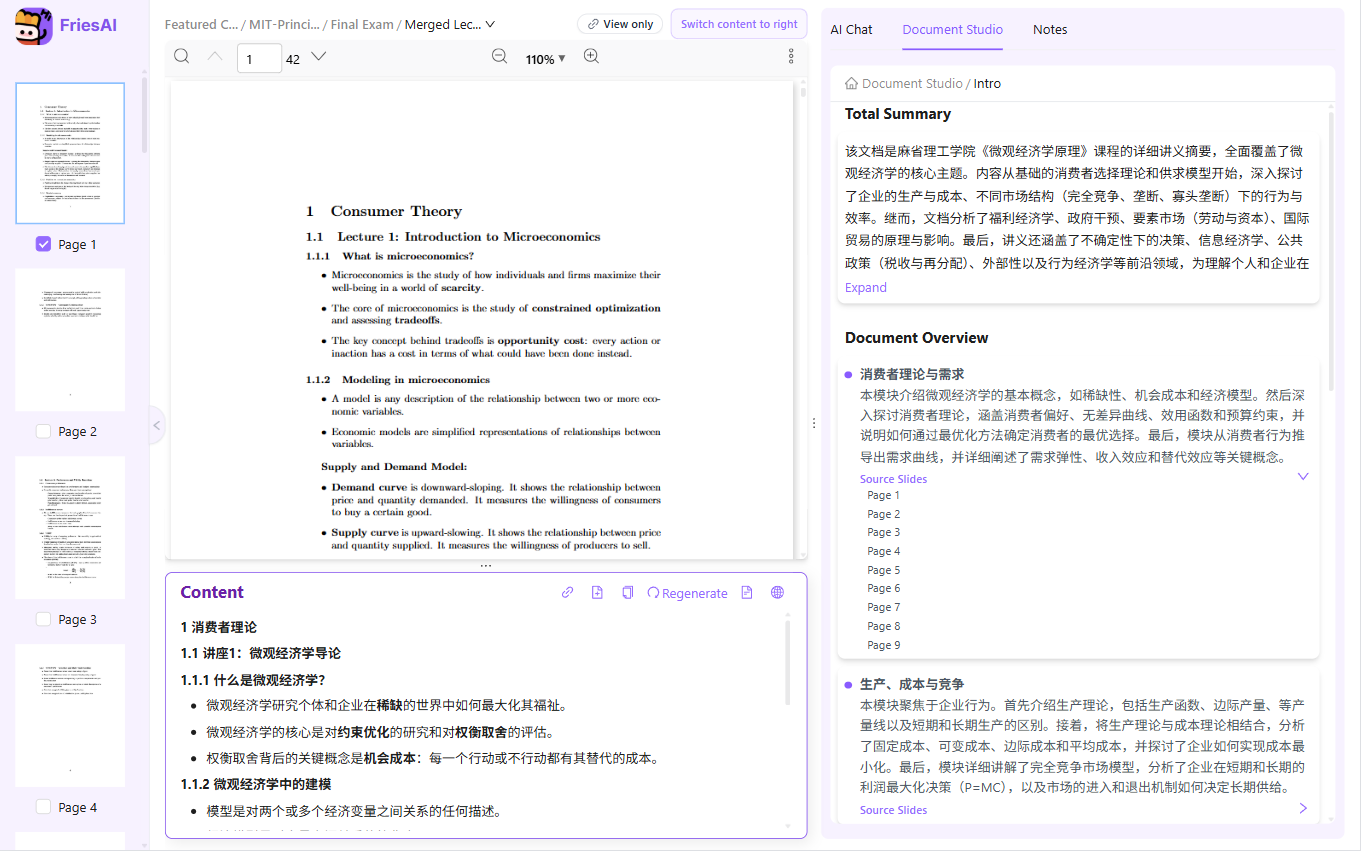Jump to source slide Page 5
This screenshot has height=851, width=1361.
[884, 570]
